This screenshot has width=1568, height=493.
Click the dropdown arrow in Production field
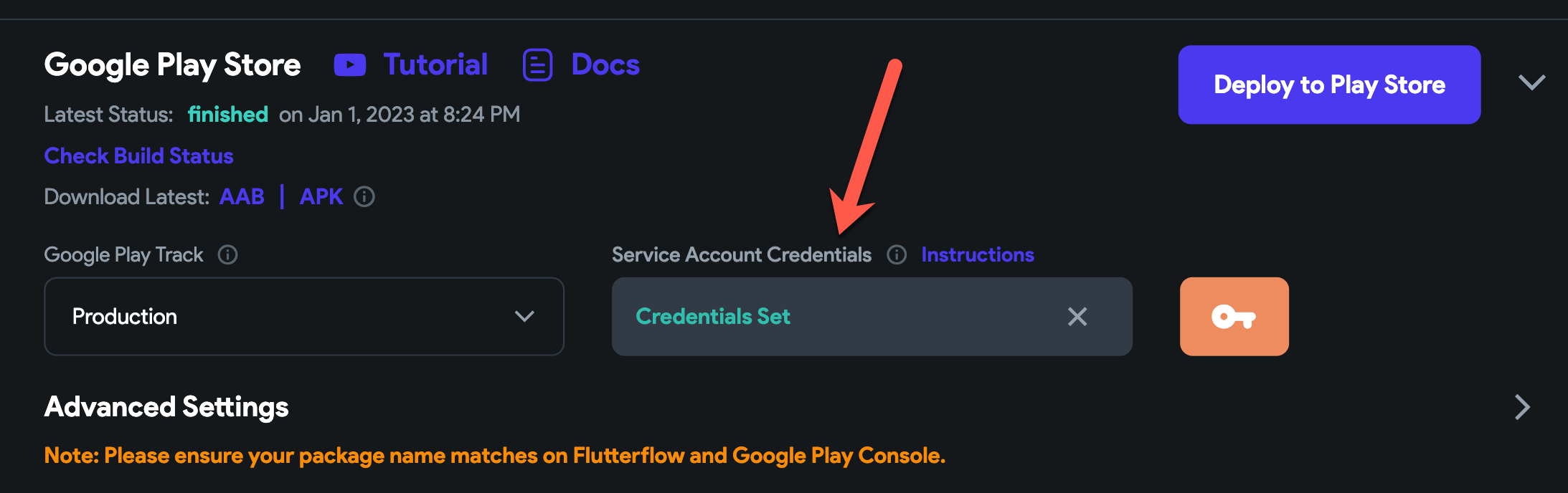(524, 316)
